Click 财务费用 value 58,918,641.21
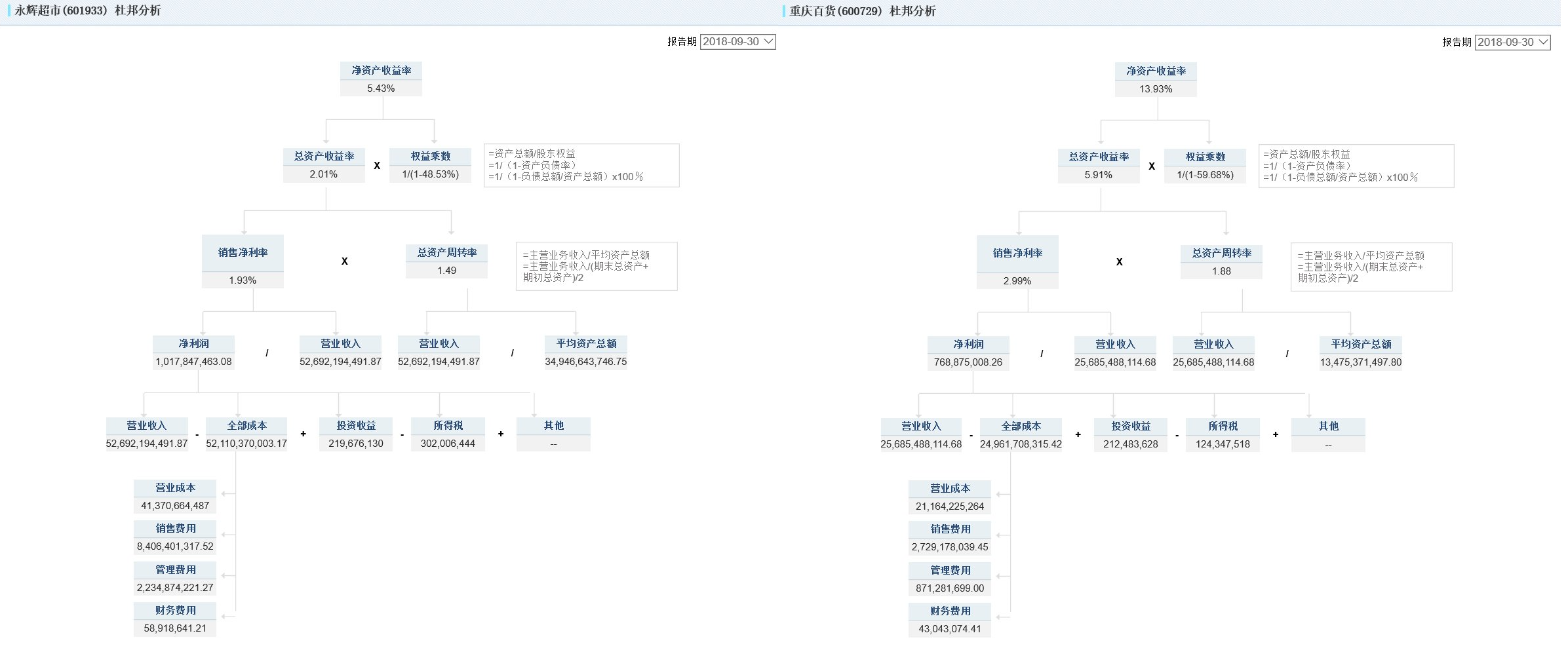Screen dimensions: 1568x648 pyautogui.click(x=175, y=628)
